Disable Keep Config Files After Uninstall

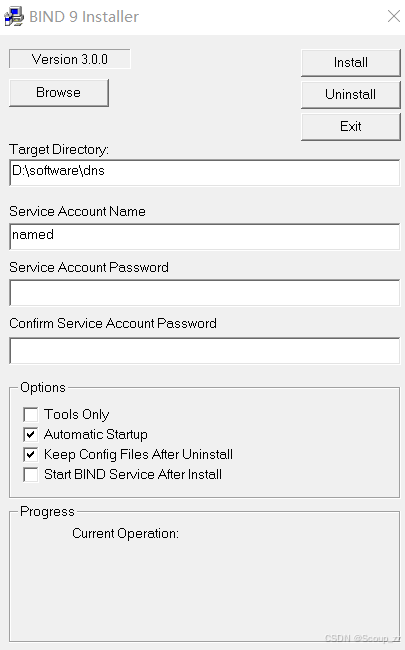(x=31, y=454)
